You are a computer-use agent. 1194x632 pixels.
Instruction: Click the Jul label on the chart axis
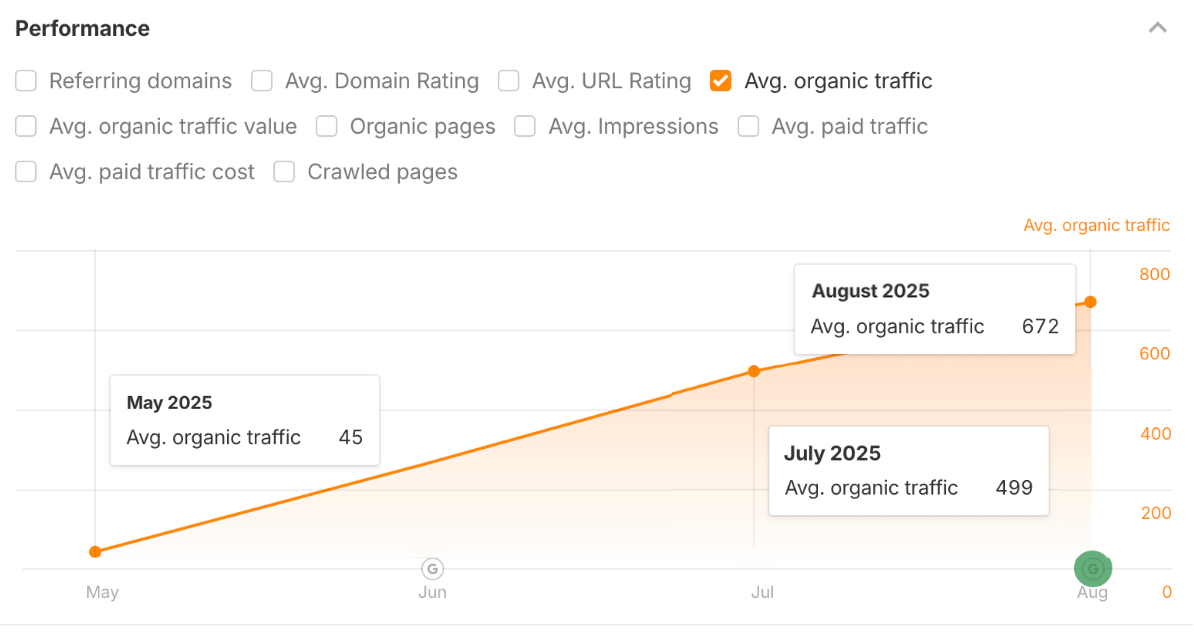pyautogui.click(x=762, y=592)
